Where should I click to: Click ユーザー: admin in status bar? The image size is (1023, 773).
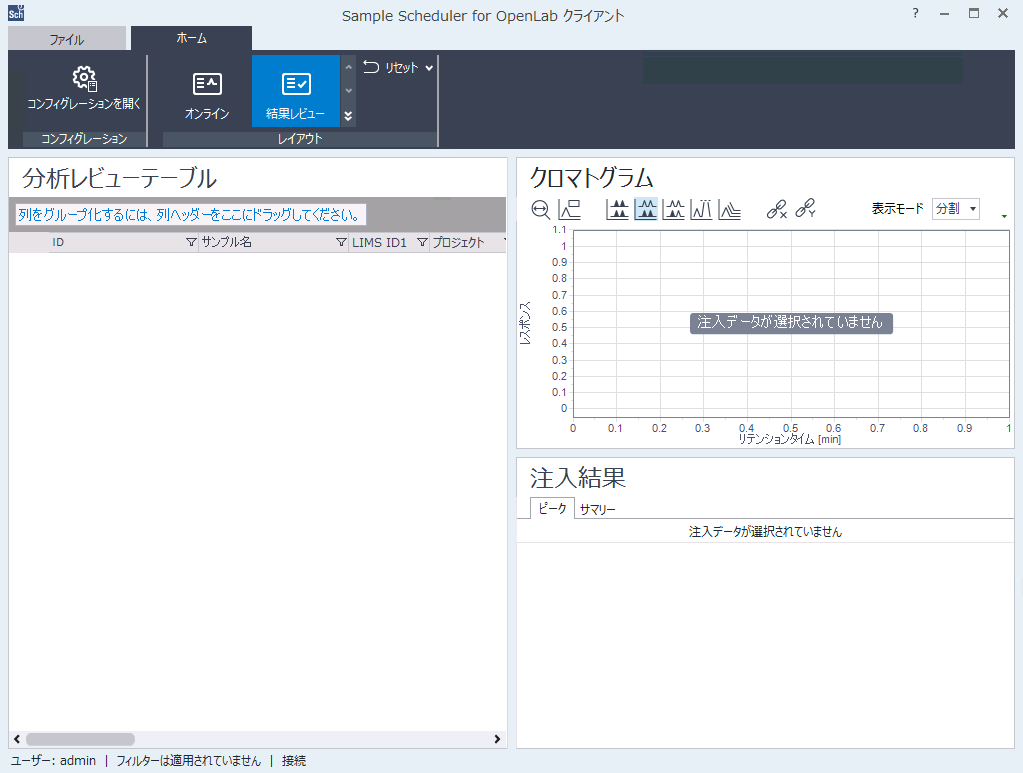pos(53,761)
